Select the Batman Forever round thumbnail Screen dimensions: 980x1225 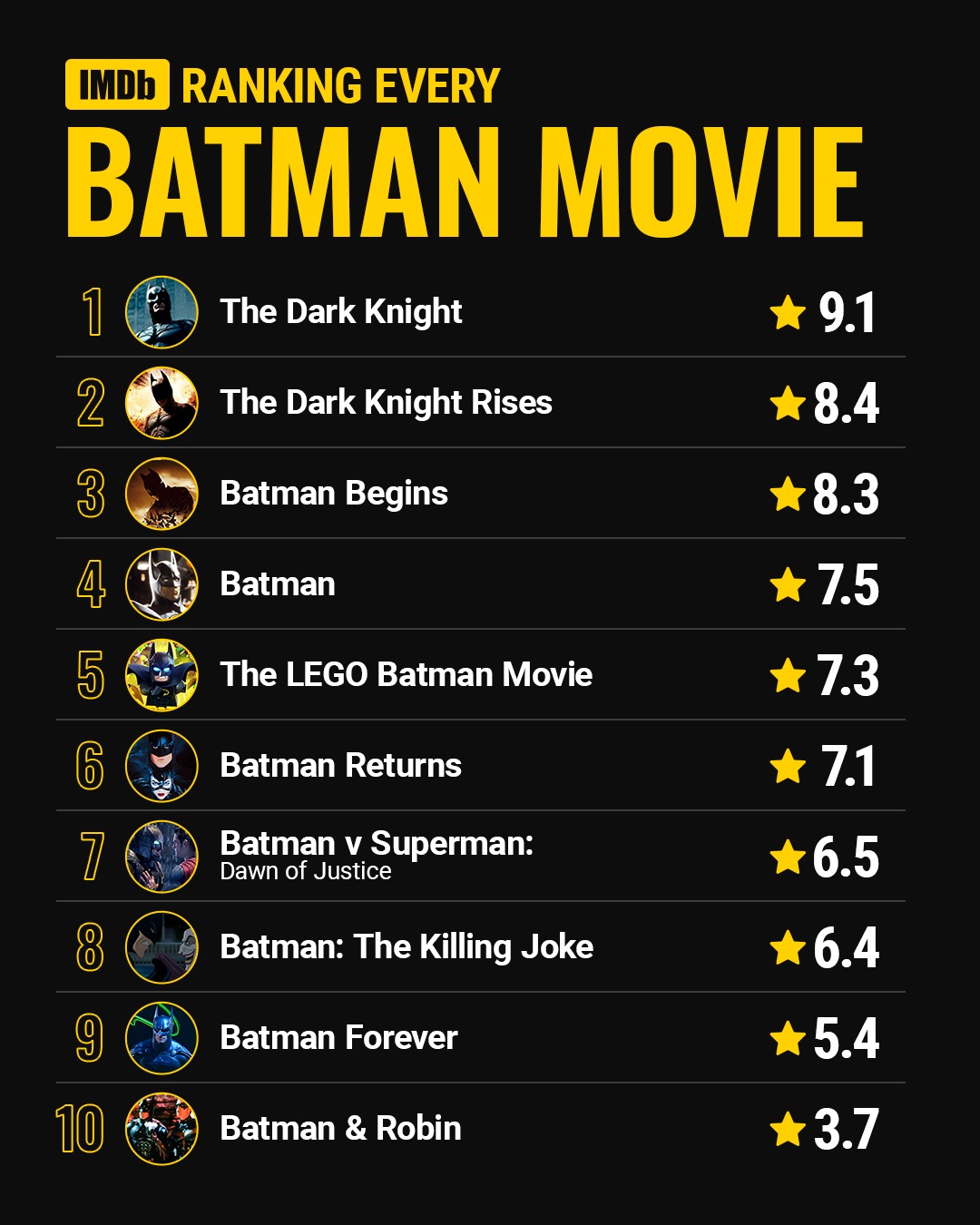click(x=162, y=1038)
